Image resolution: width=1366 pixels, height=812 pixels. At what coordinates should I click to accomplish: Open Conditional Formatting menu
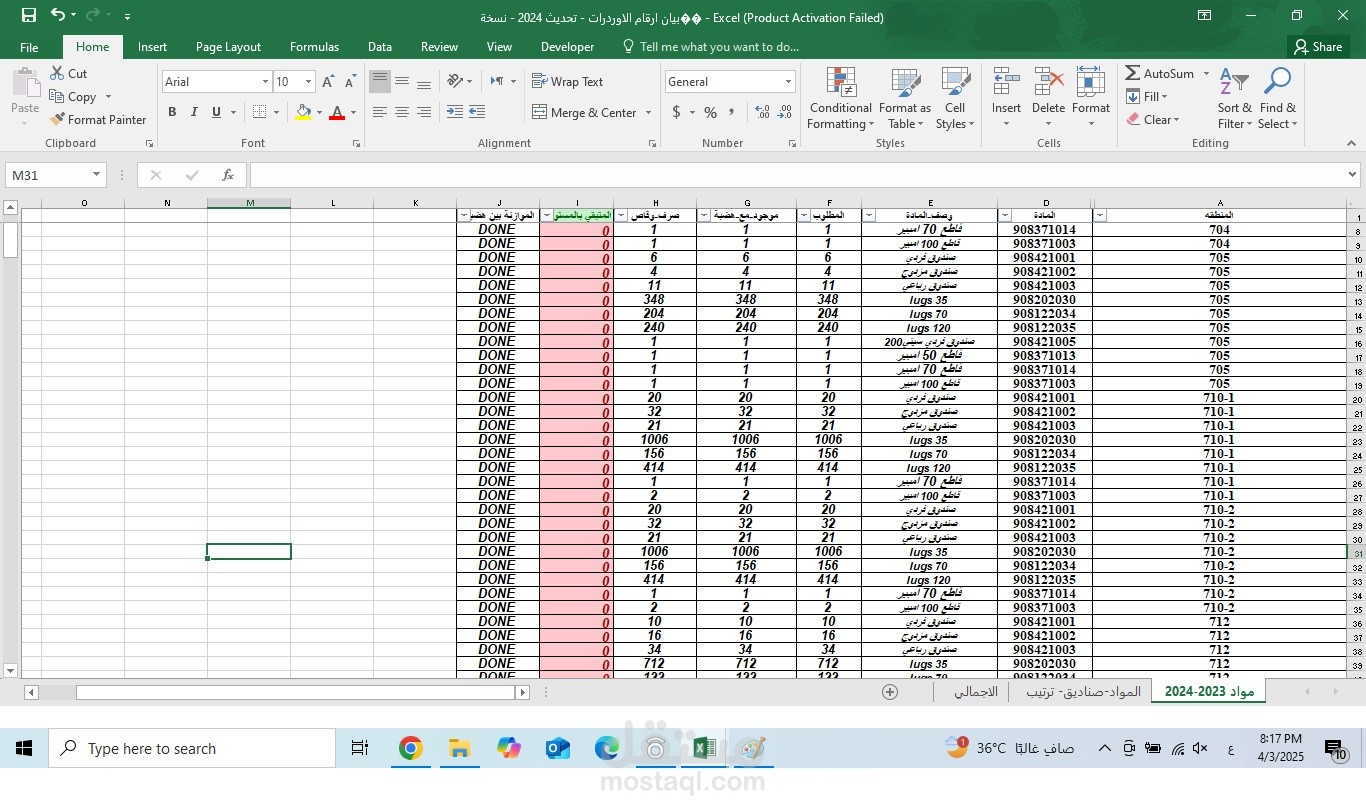[x=840, y=99]
